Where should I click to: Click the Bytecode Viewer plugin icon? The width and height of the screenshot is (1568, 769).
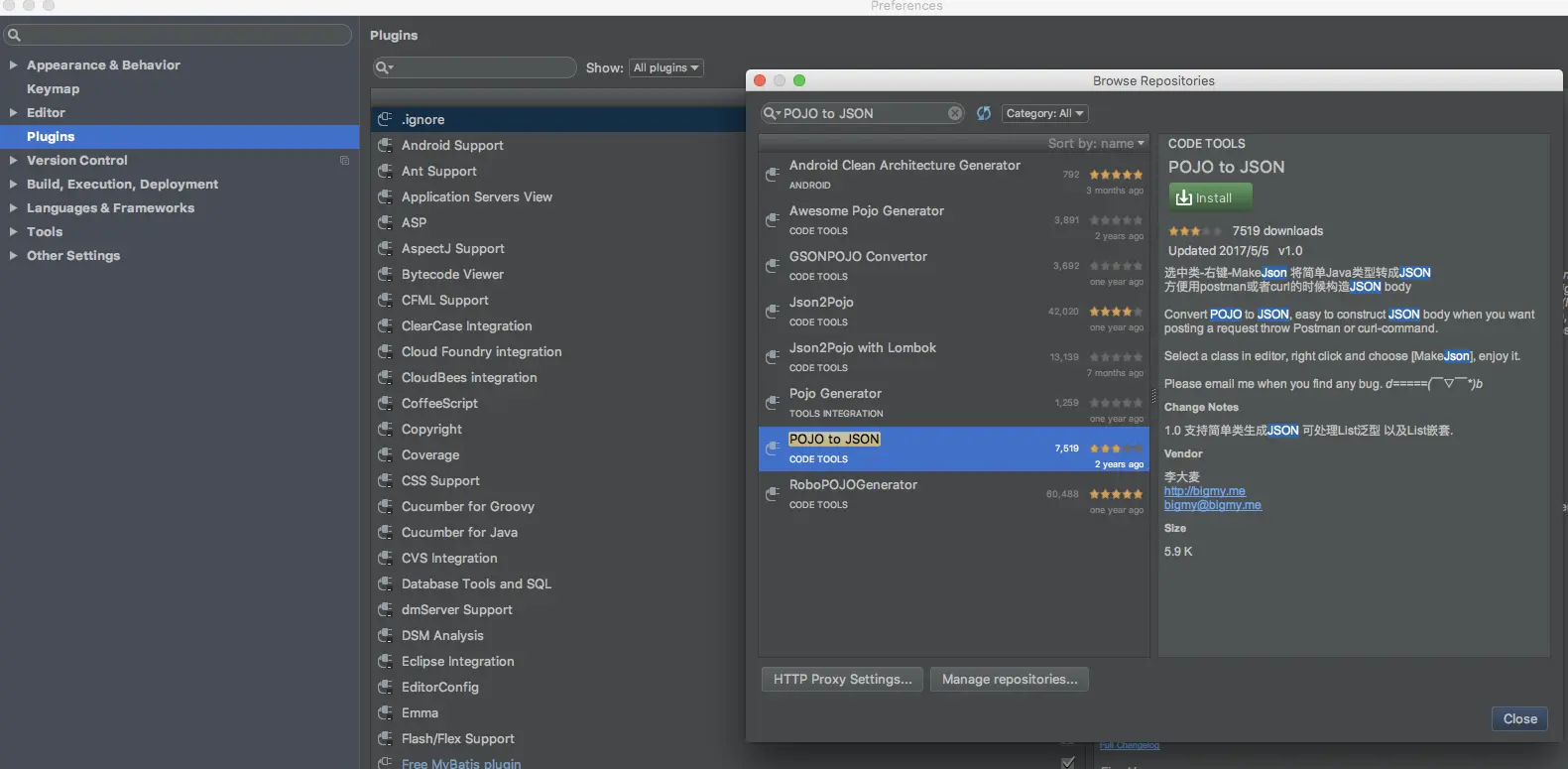click(x=385, y=274)
